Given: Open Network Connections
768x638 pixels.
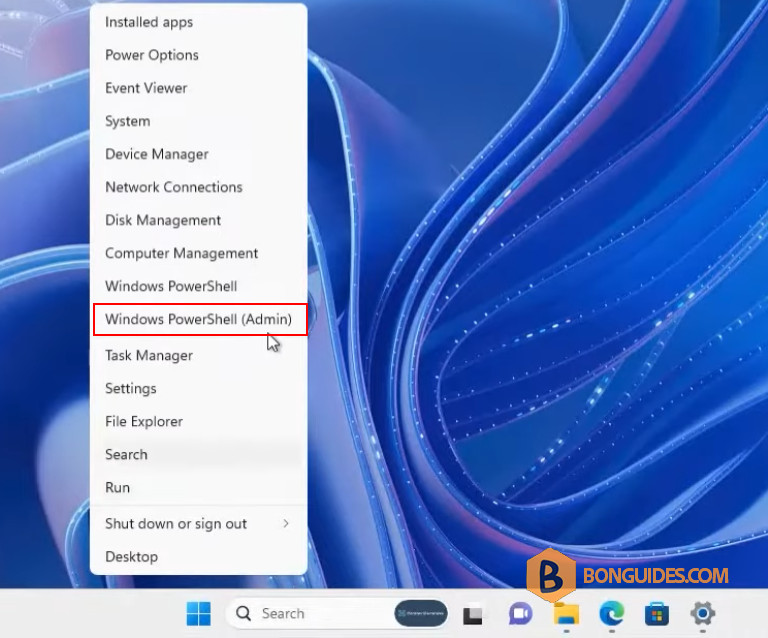Looking at the screenshot, I should (198, 187).
